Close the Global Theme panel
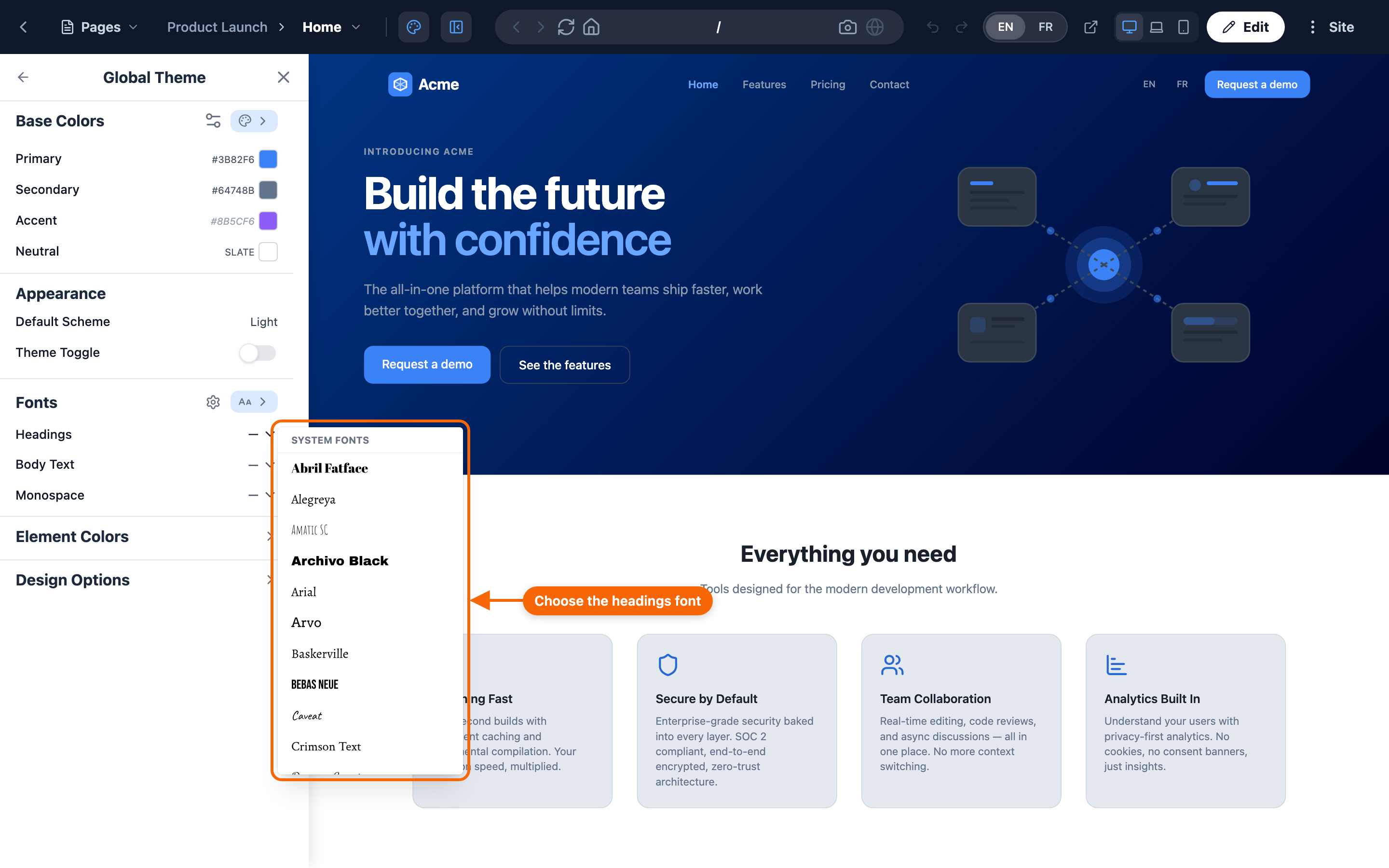Image resolution: width=1389 pixels, height=868 pixels. pyautogui.click(x=284, y=77)
